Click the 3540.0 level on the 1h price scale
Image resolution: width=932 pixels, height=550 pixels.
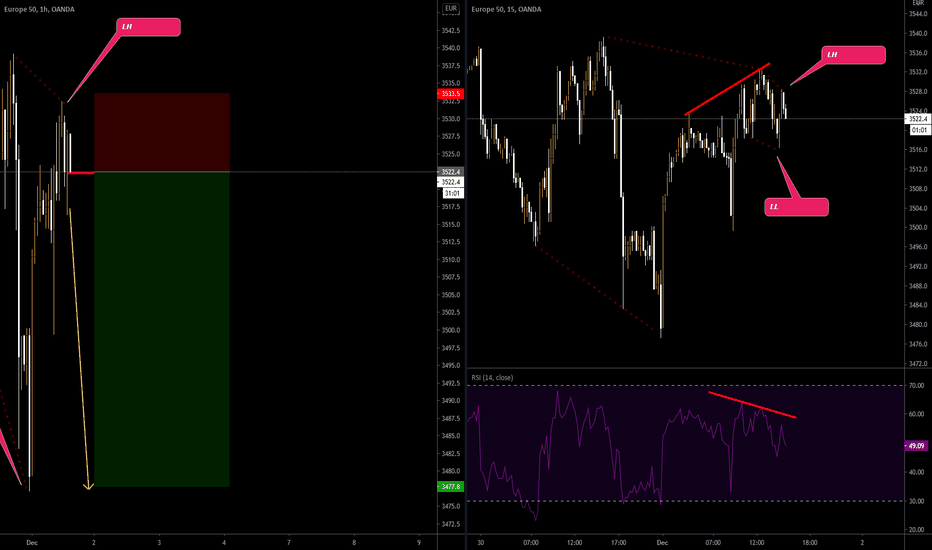click(451, 48)
